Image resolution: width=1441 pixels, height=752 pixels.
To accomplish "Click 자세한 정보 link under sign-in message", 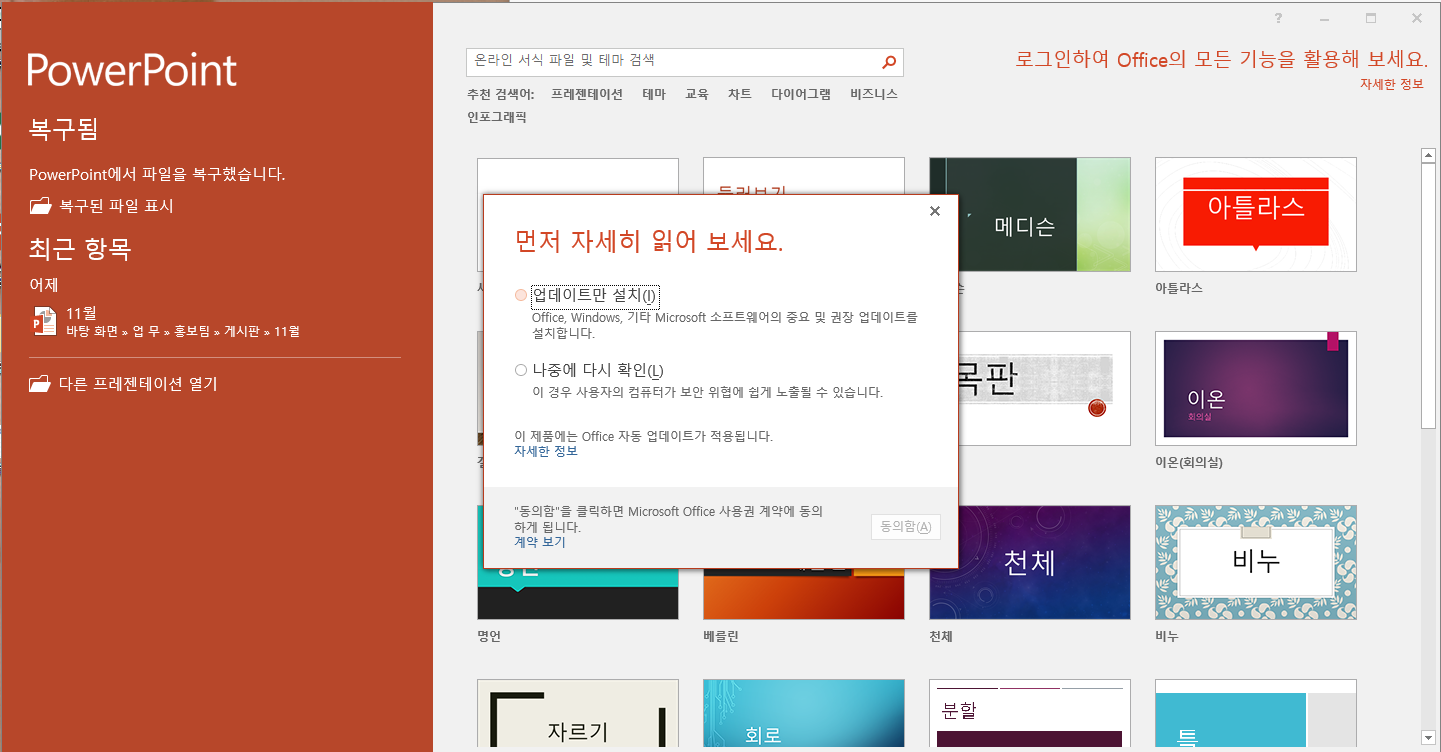I will pyautogui.click(x=1391, y=84).
